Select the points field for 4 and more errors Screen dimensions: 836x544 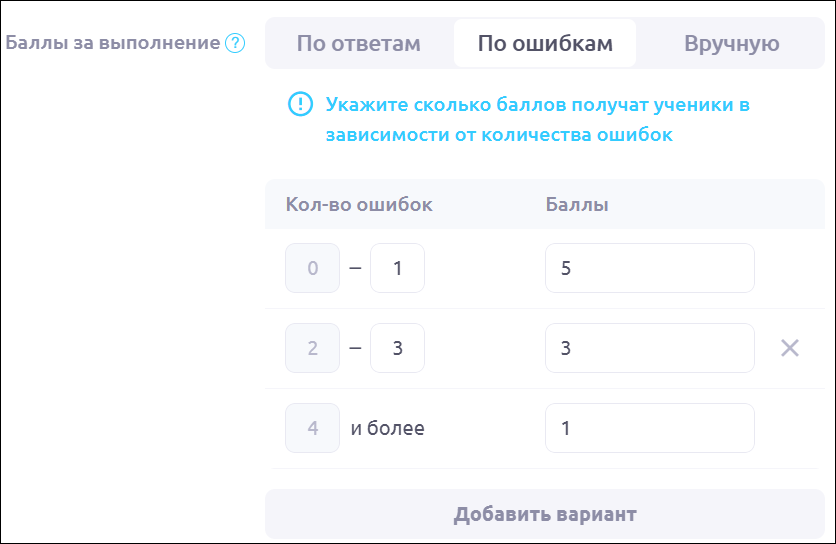(x=649, y=428)
